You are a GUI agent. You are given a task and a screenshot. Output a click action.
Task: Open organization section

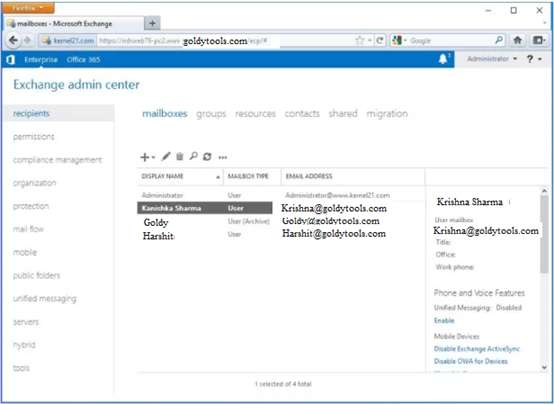(x=35, y=183)
